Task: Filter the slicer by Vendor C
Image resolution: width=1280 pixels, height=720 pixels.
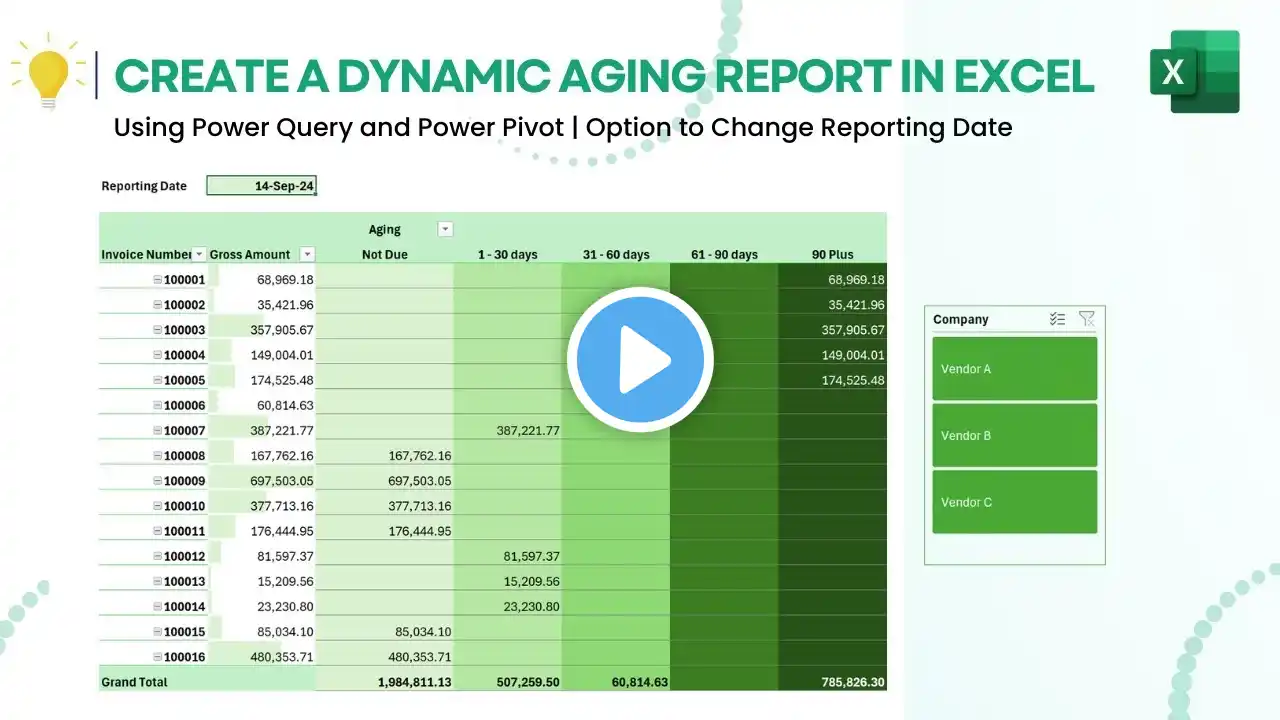Action: [1014, 502]
